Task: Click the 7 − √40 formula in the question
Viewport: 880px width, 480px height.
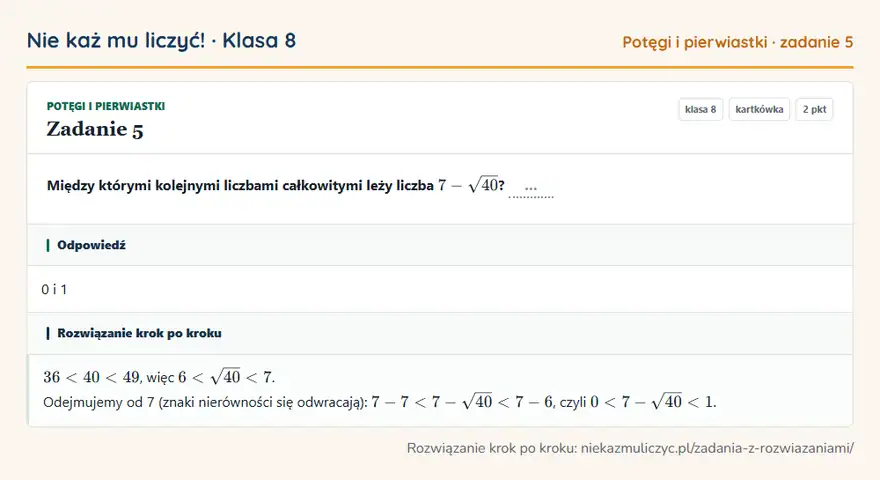Action: [468, 184]
